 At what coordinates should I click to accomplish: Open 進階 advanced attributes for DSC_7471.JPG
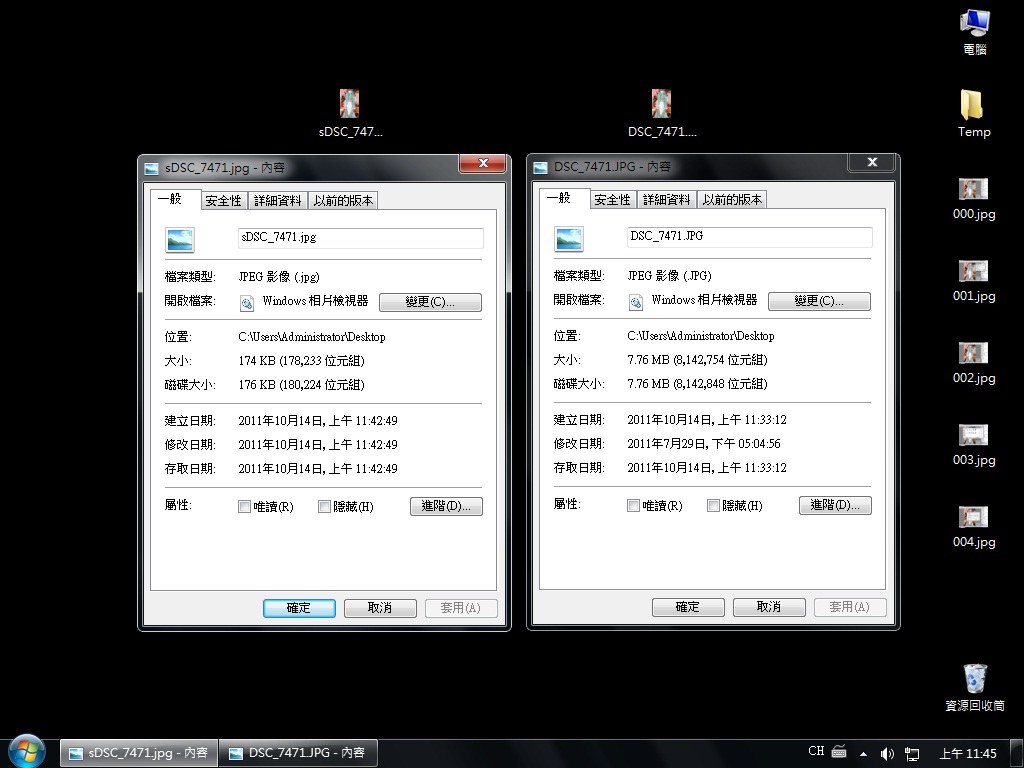(835, 506)
